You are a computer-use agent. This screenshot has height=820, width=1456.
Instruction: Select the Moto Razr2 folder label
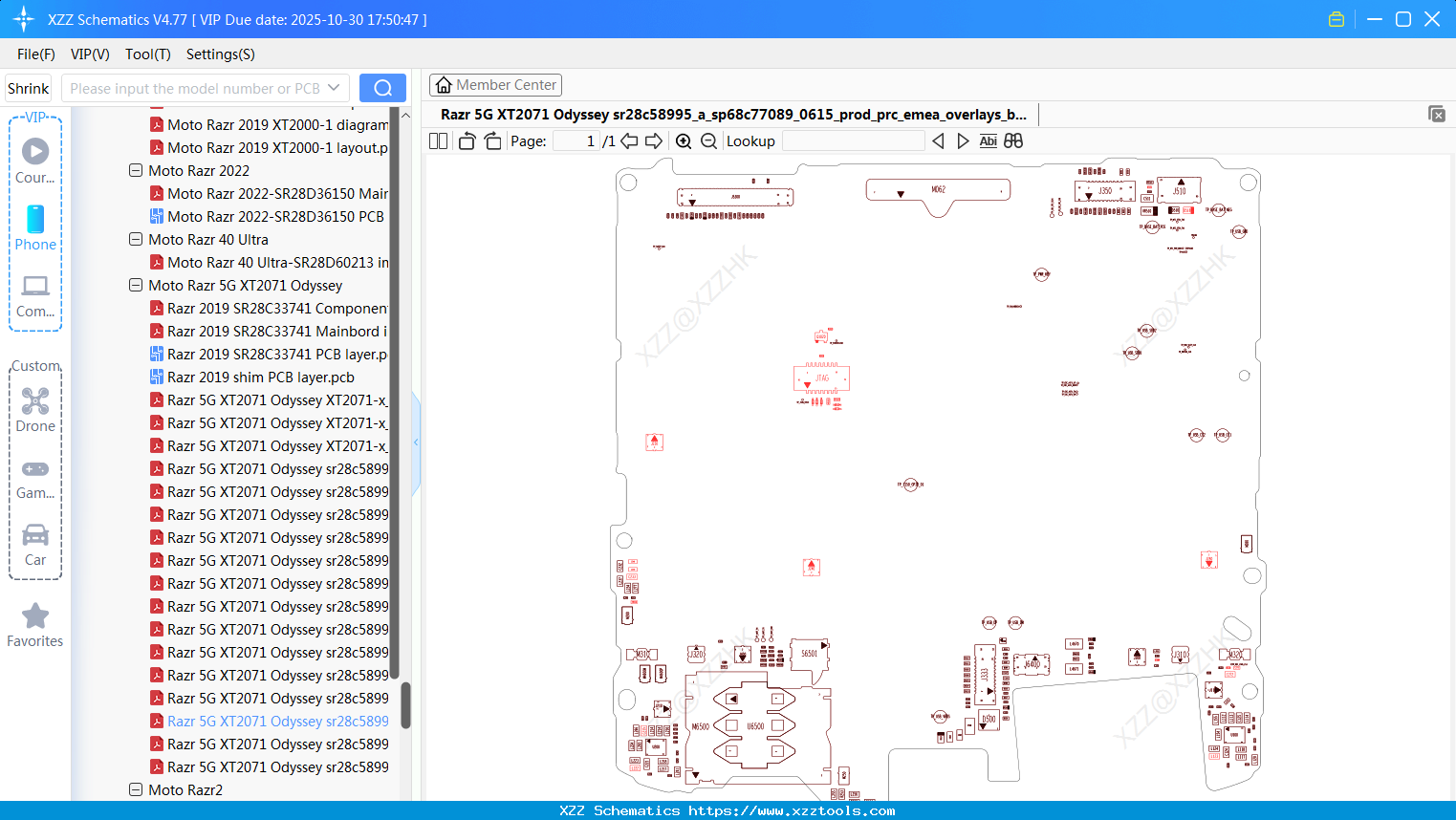(185, 790)
